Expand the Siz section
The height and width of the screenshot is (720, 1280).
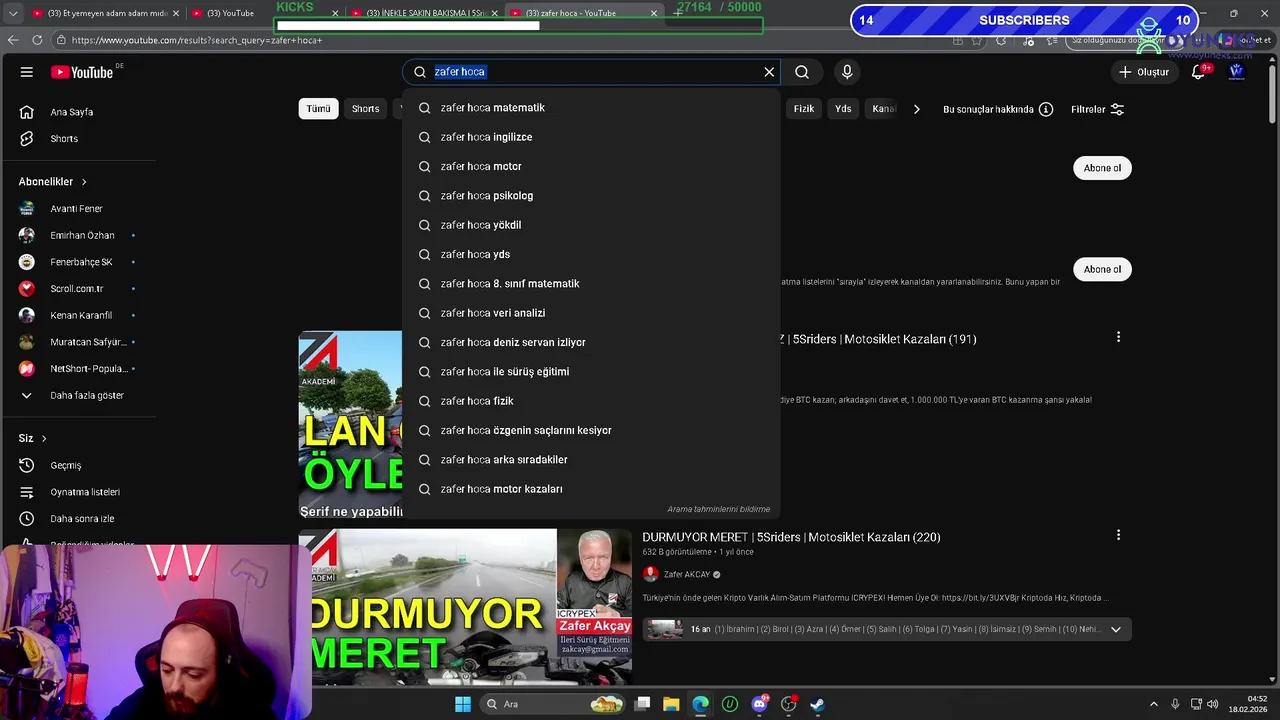33,438
